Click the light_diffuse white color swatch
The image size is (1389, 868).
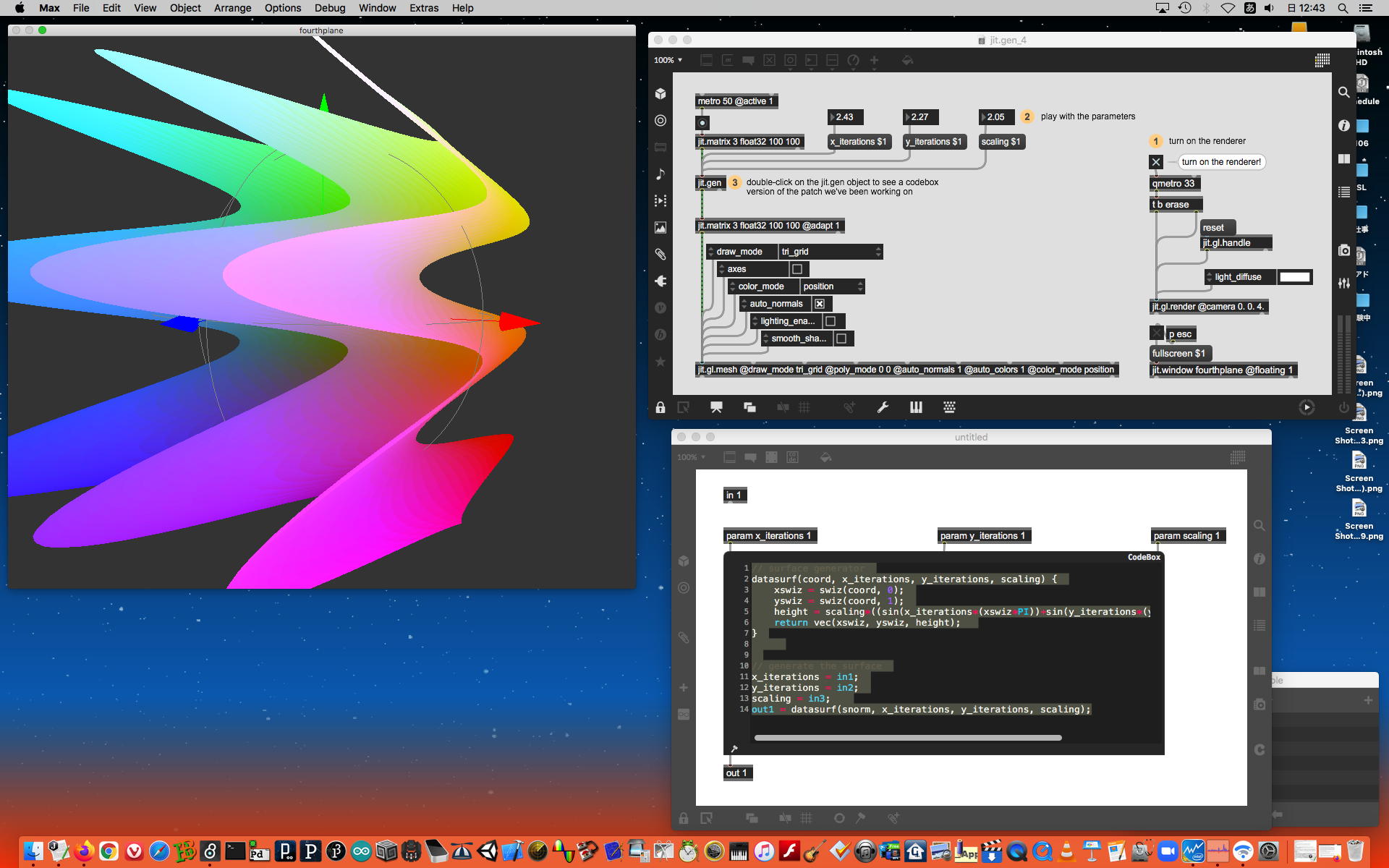click(x=1294, y=277)
